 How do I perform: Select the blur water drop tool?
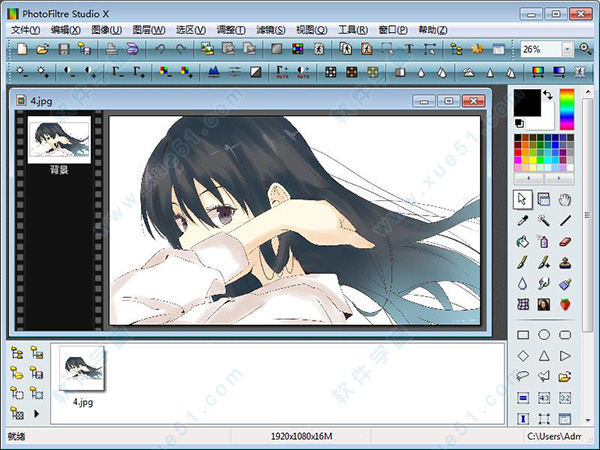point(523,284)
